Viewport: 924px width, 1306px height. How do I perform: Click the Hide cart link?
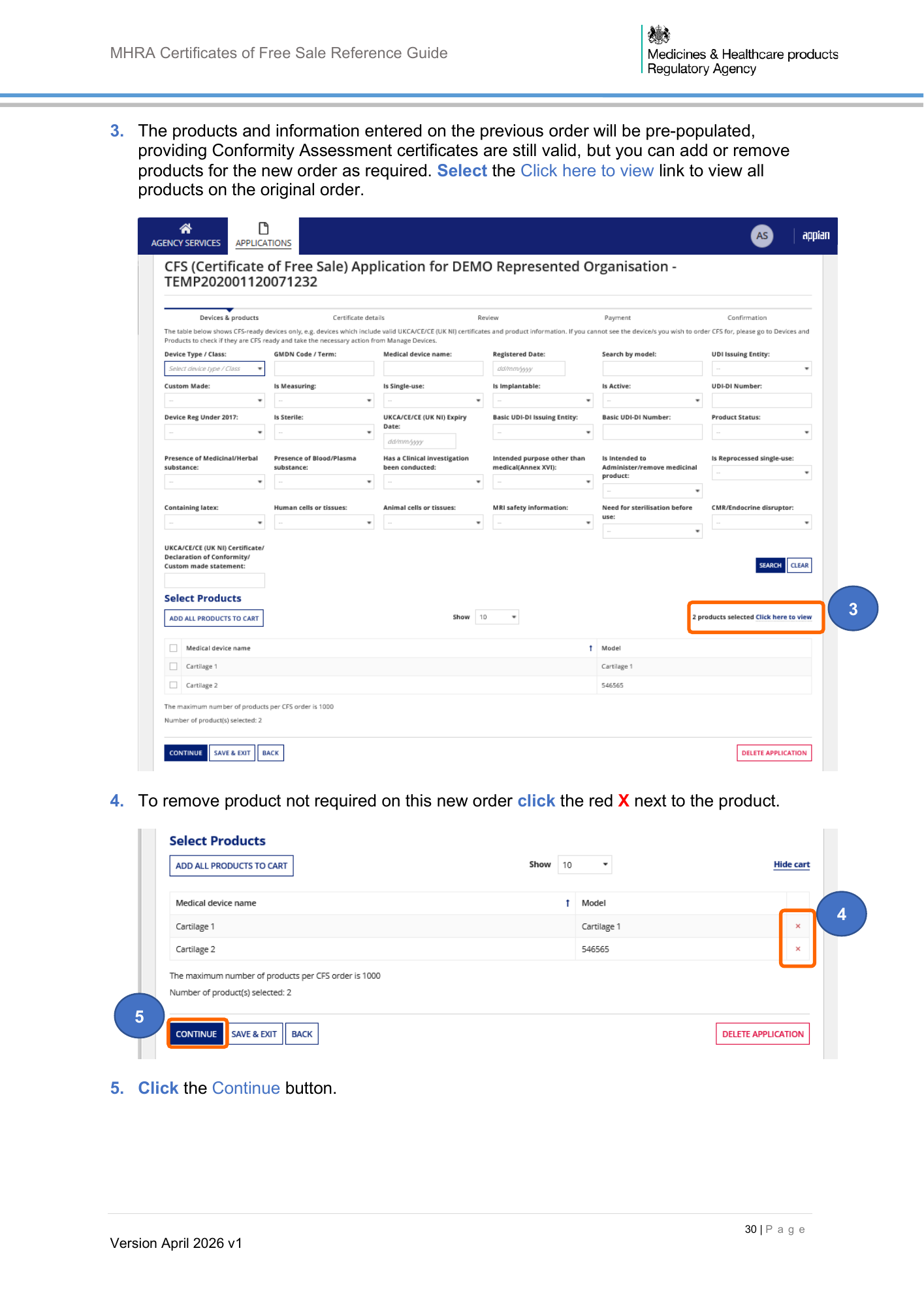tap(791, 865)
